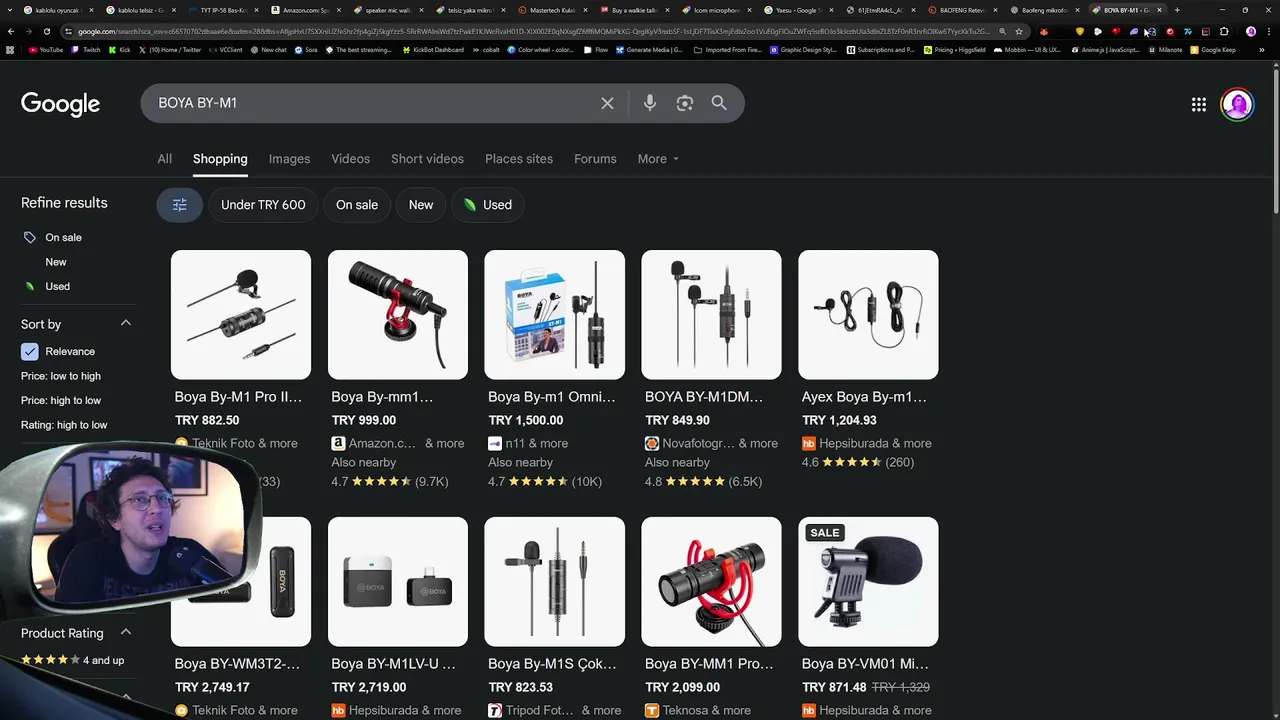Open the Milanote bookmark

coord(1164,49)
